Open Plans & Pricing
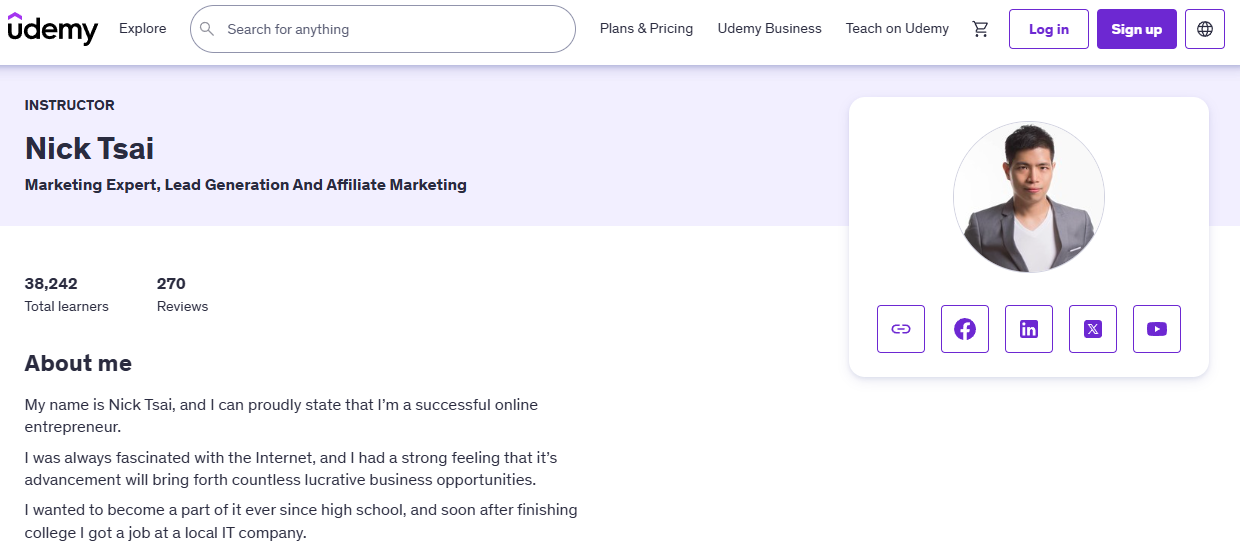 tap(646, 28)
